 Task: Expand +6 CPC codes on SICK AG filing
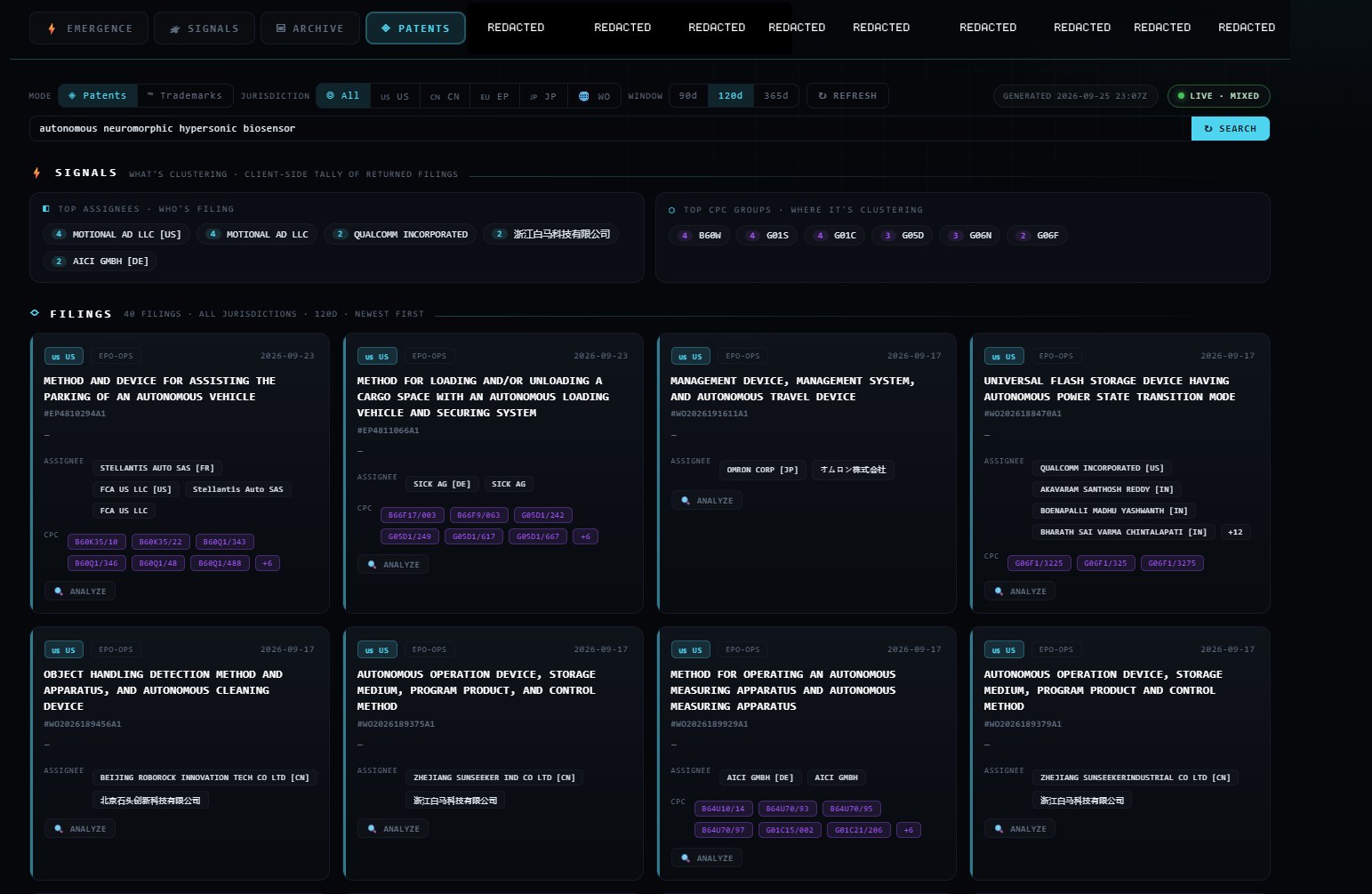tap(585, 536)
